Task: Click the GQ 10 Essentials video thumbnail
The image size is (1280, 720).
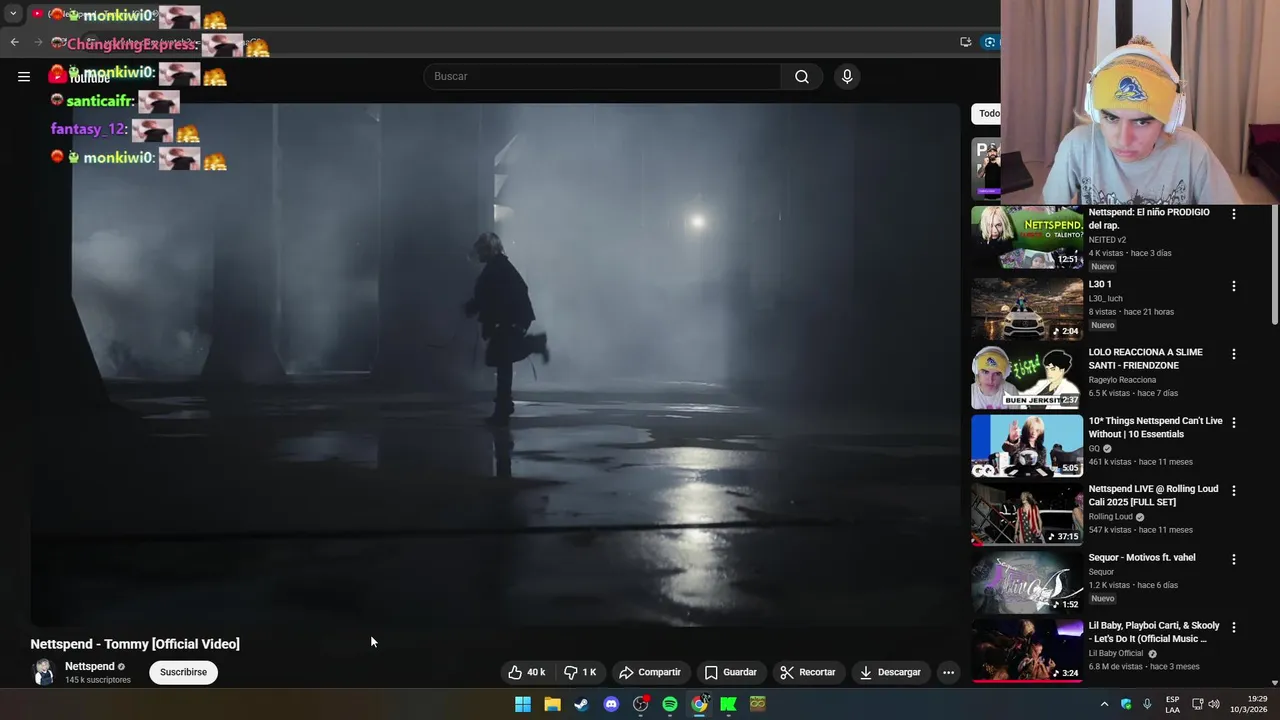Action: pyautogui.click(x=1027, y=446)
